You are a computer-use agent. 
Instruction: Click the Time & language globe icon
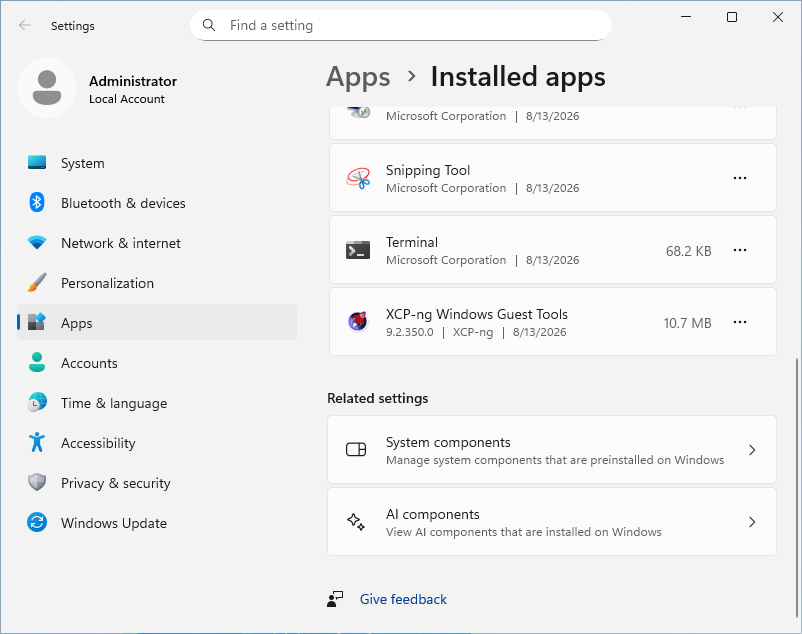(37, 402)
